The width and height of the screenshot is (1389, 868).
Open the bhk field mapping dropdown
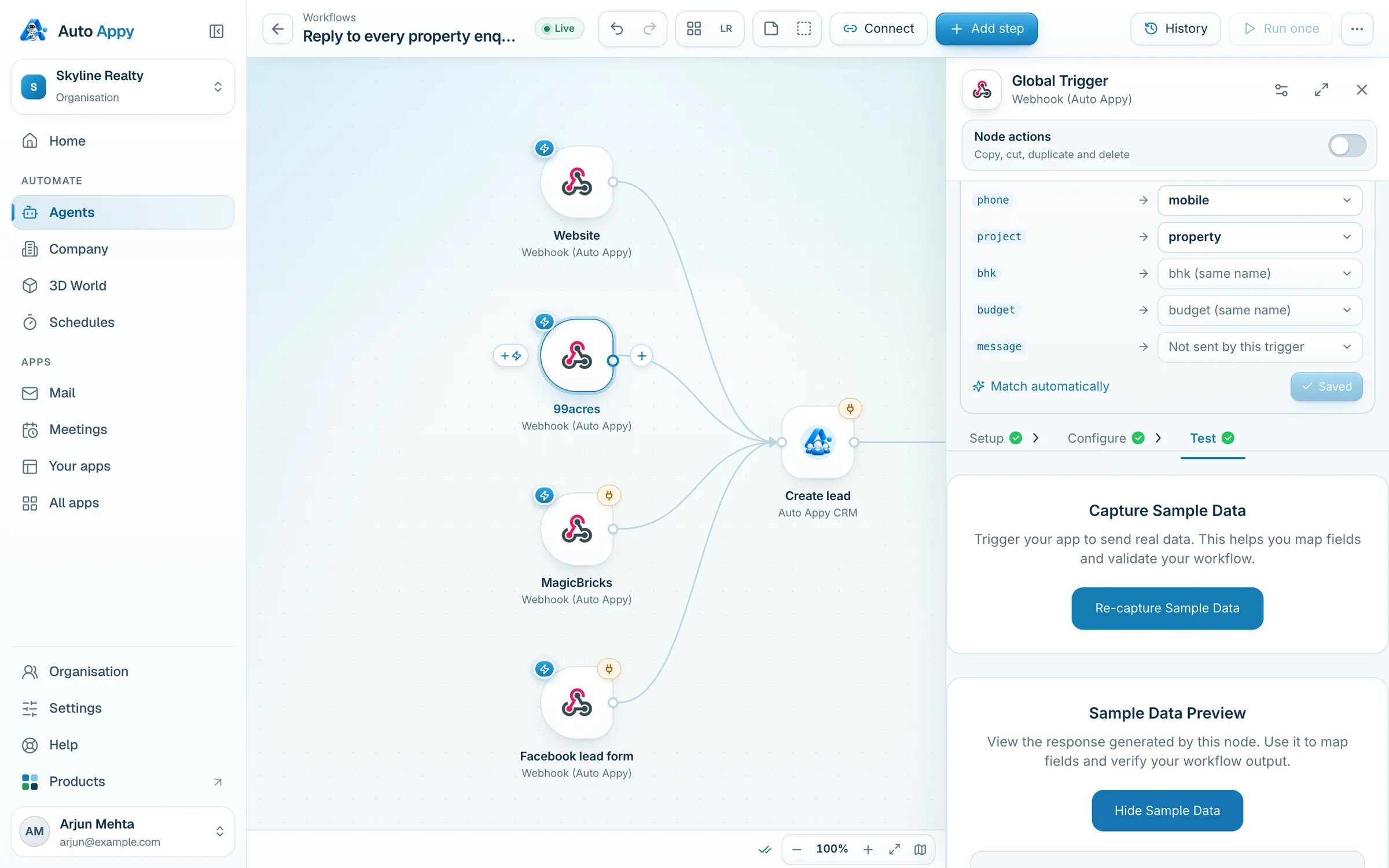point(1259,273)
